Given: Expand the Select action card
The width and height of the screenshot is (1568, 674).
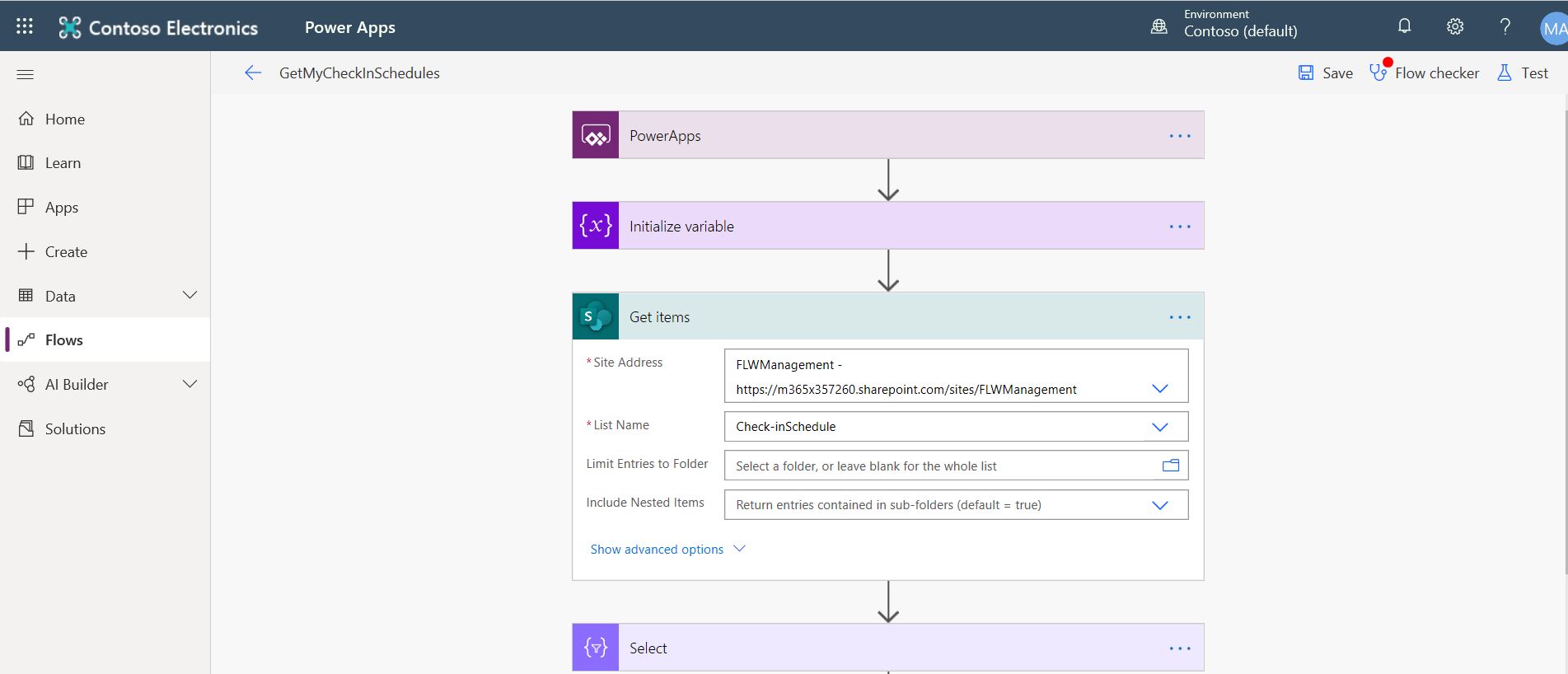Looking at the screenshot, I should (888, 648).
